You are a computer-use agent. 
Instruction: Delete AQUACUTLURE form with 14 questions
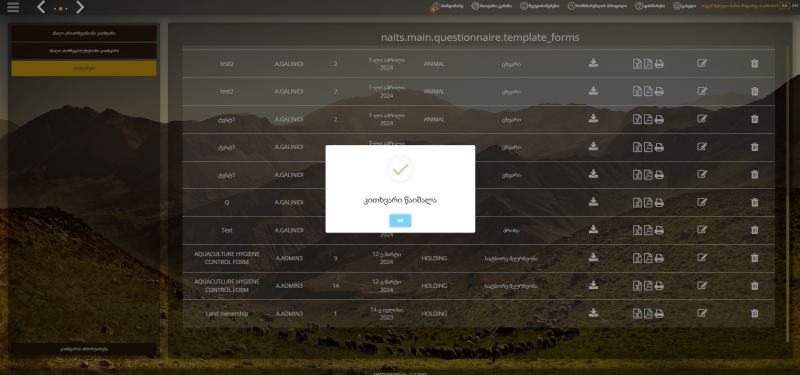(755, 285)
